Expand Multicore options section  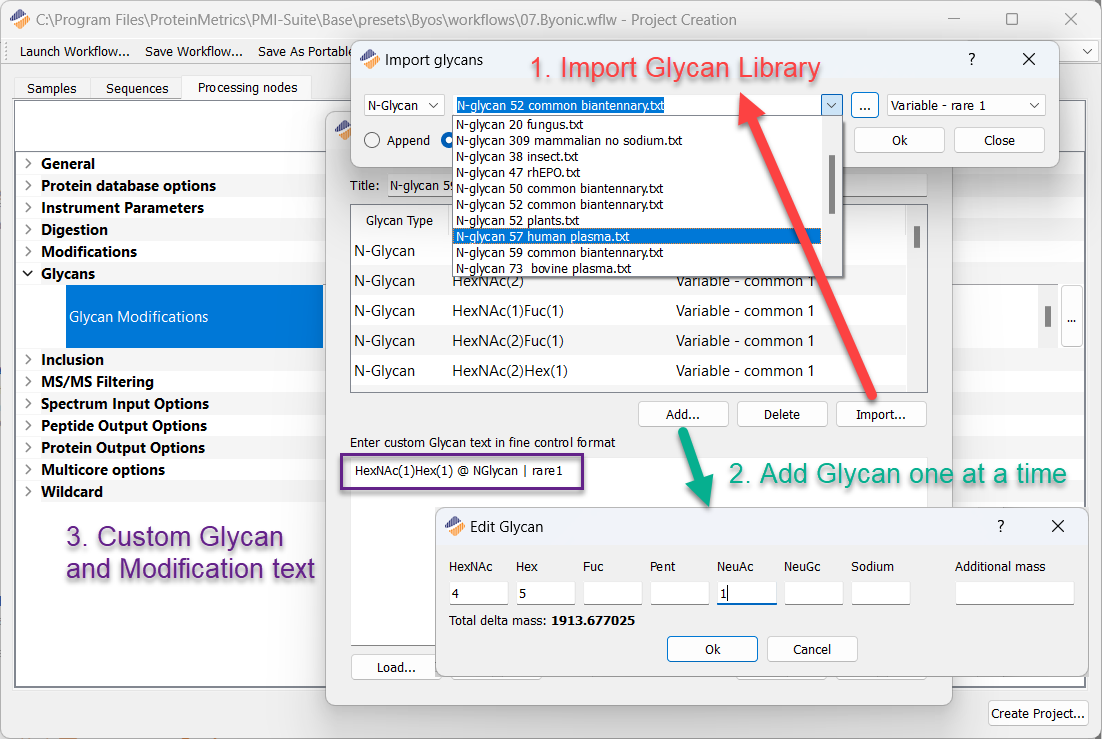(28, 469)
